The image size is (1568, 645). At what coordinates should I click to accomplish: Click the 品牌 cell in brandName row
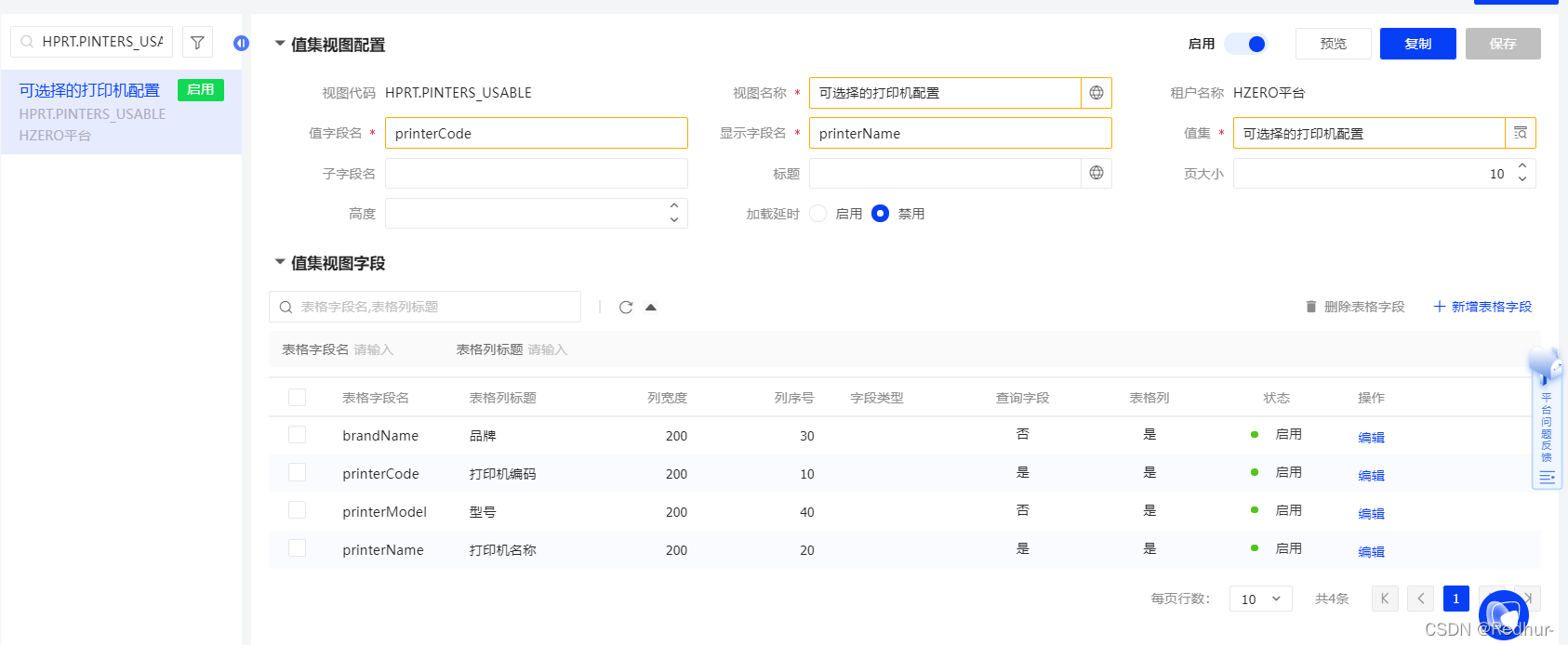pos(483,436)
